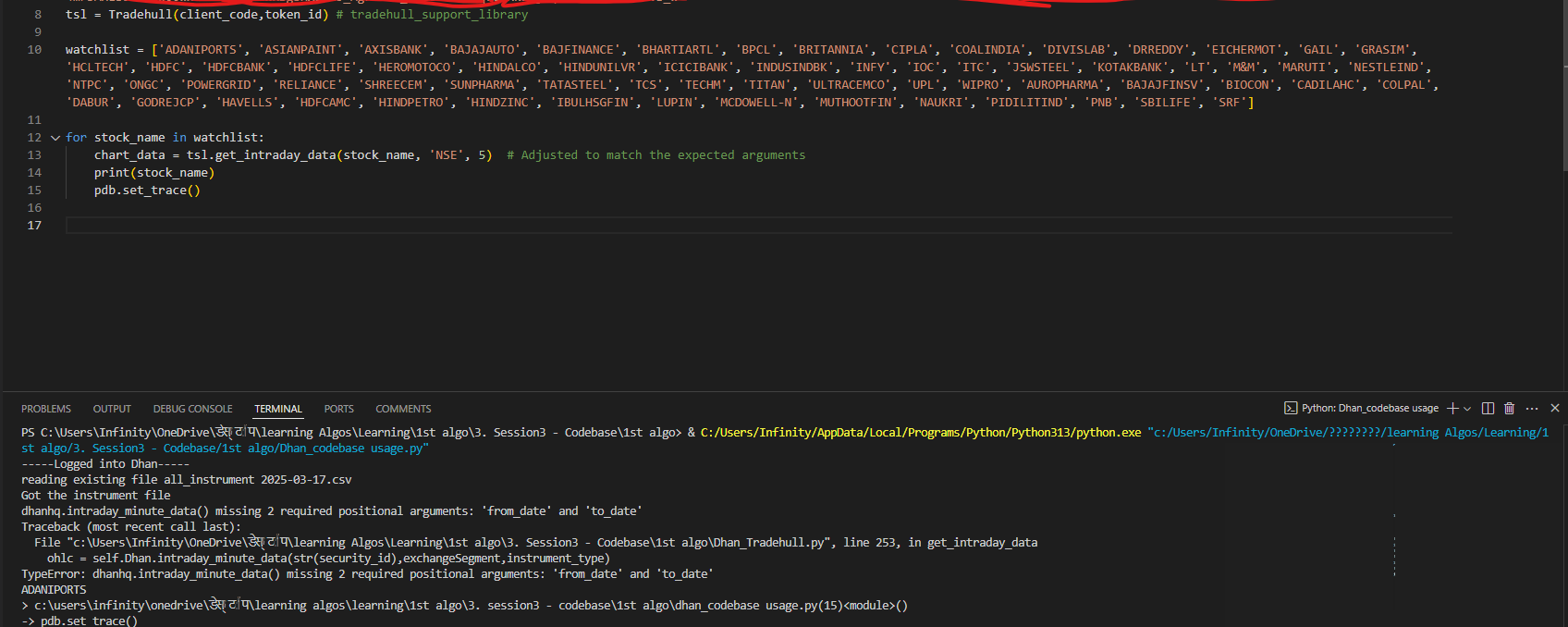Open the panel's more actions ellipsis menu

tap(1532, 408)
